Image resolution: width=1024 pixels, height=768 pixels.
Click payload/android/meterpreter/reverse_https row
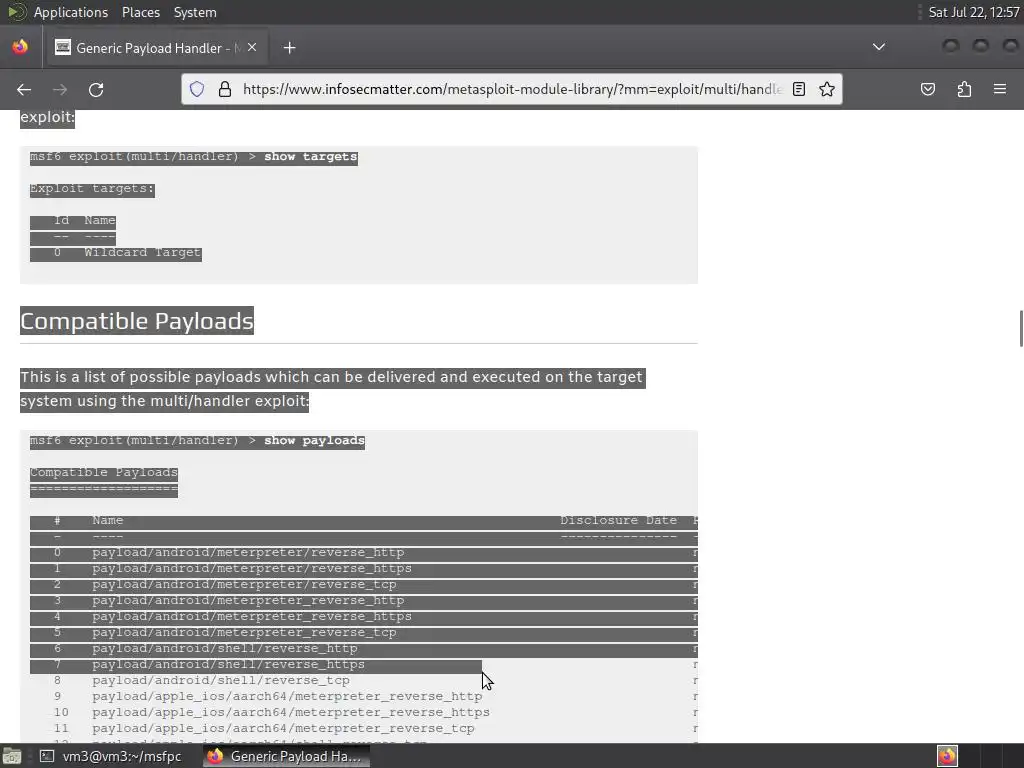364,569
